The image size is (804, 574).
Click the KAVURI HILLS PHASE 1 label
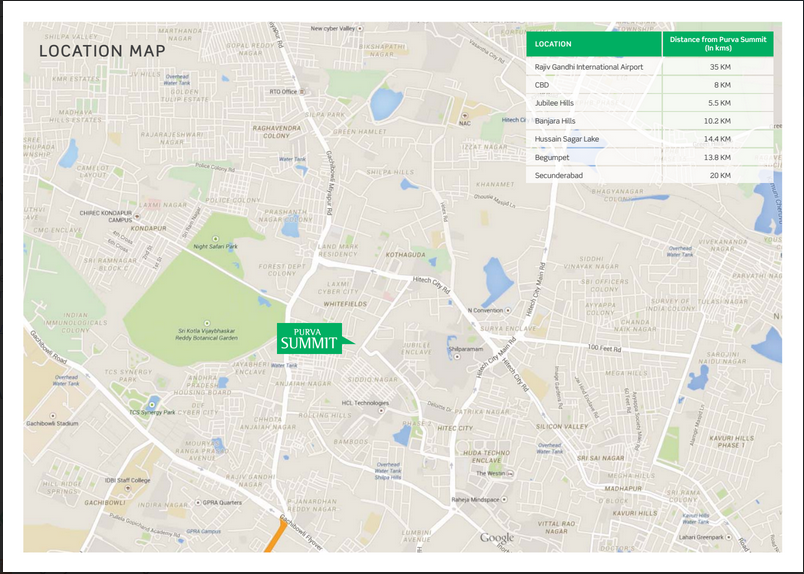point(731,442)
